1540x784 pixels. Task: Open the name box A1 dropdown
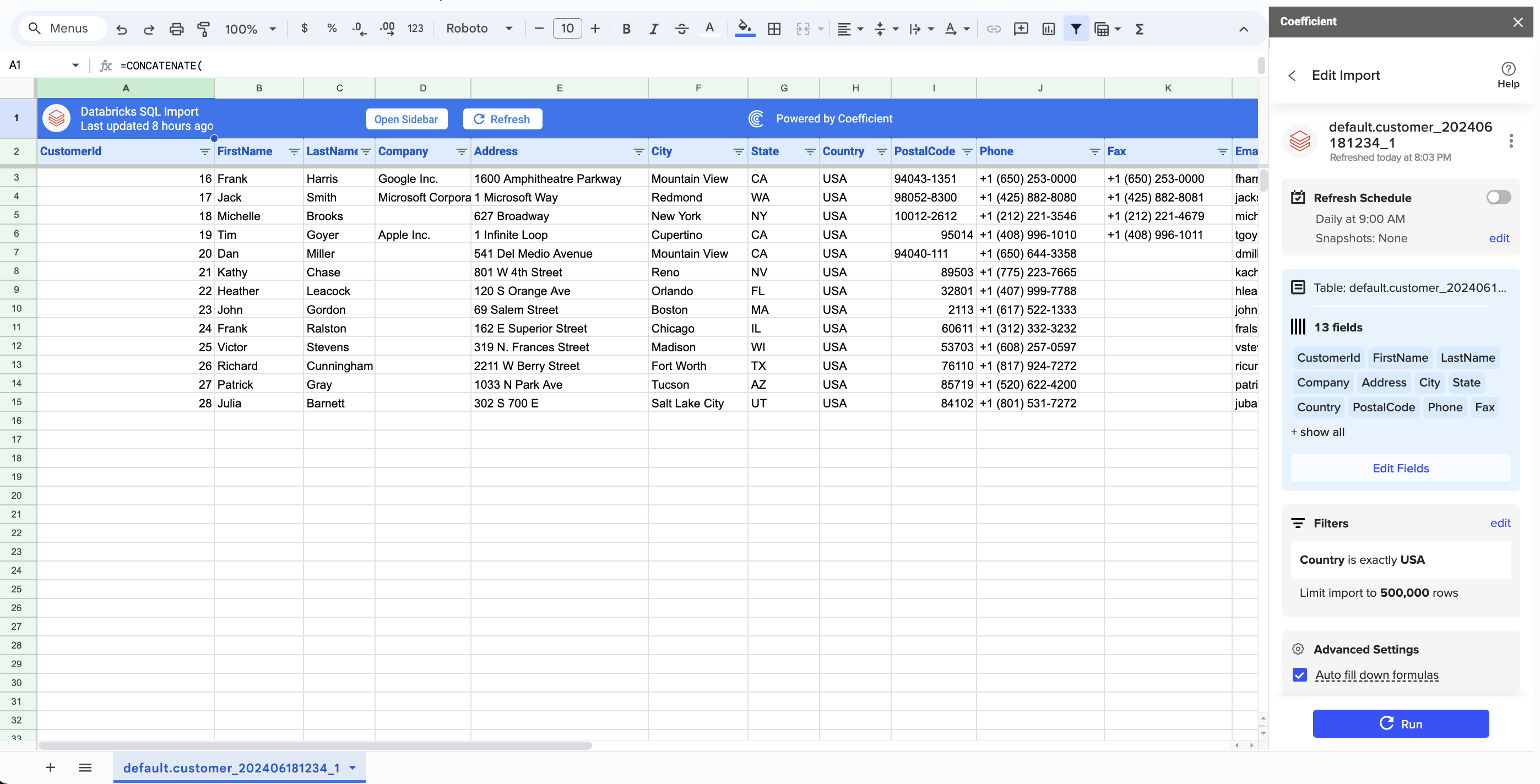pyautogui.click(x=75, y=65)
